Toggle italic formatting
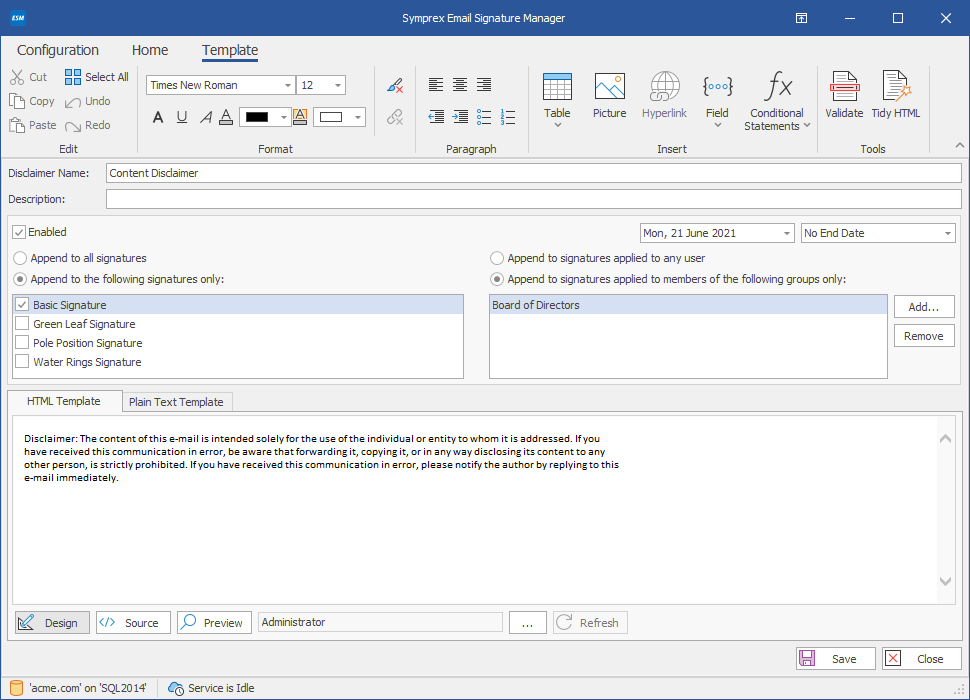The width and height of the screenshot is (970, 700). point(205,117)
